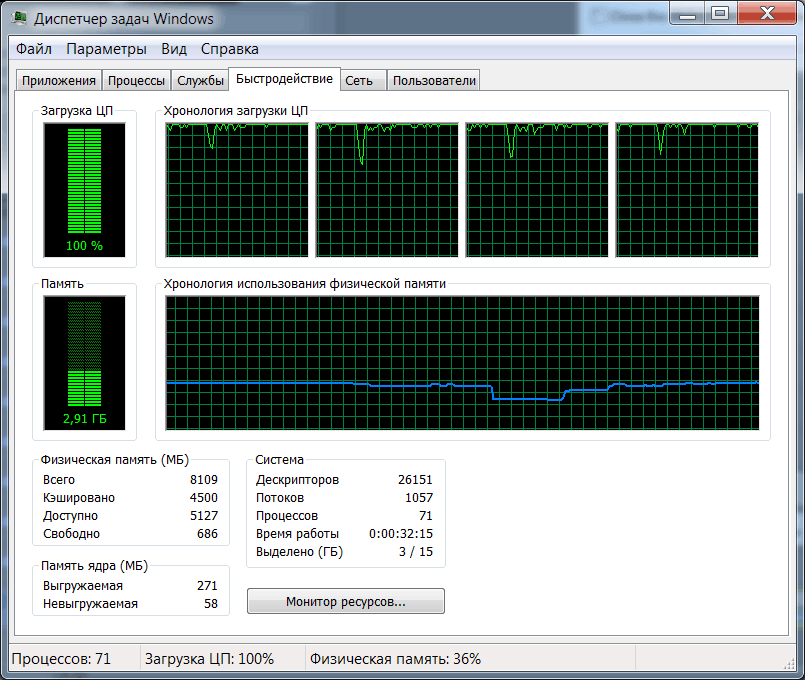Switch to the Процессы tab
Image resolution: width=805 pixels, height=680 pixels.
point(136,81)
